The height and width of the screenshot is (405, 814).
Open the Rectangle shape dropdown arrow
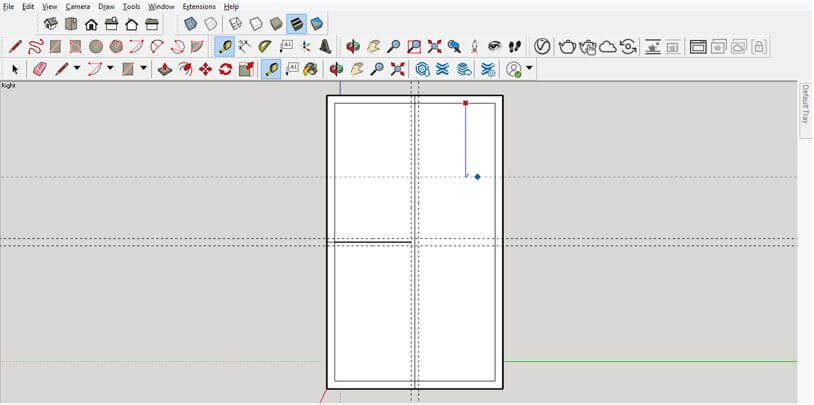[144, 68]
